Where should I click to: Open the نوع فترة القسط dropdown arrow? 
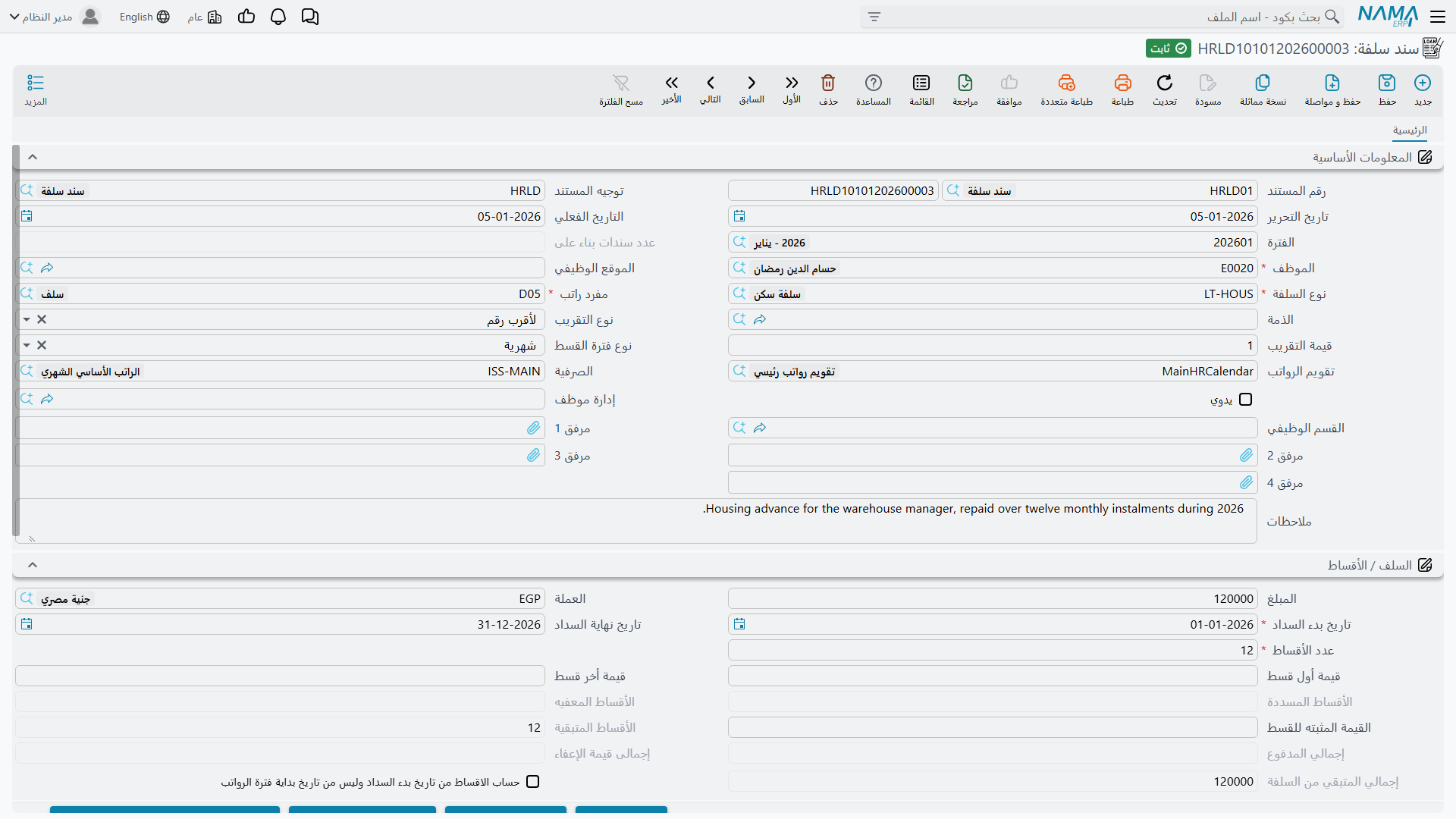click(x=27, y=346)
